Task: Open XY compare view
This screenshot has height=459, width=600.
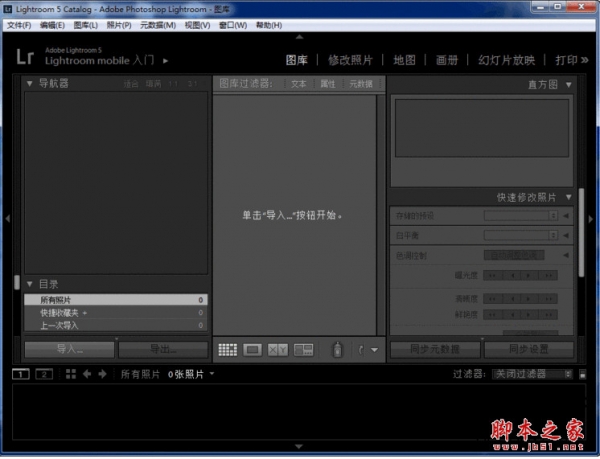Action: 278,350
